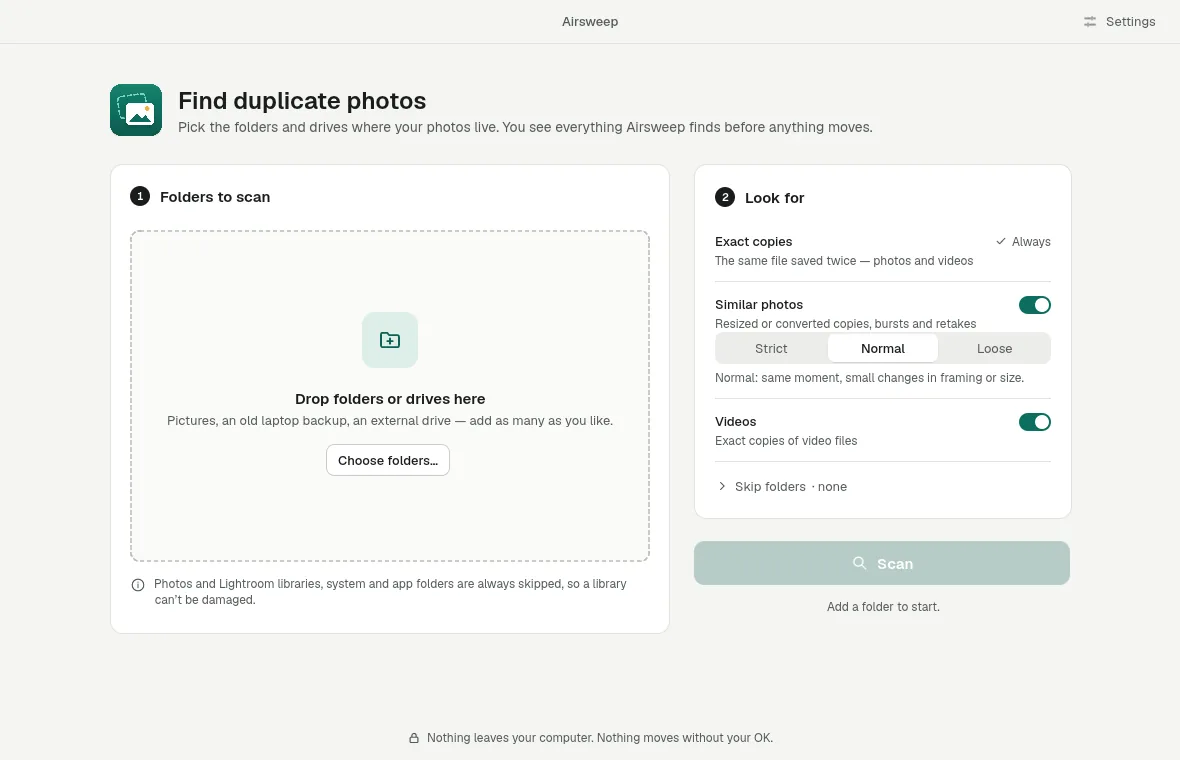Click the 'Folders to scan' heading
Image resolution: width=1180 pixels, height=760 pixels.
[214, 197]
